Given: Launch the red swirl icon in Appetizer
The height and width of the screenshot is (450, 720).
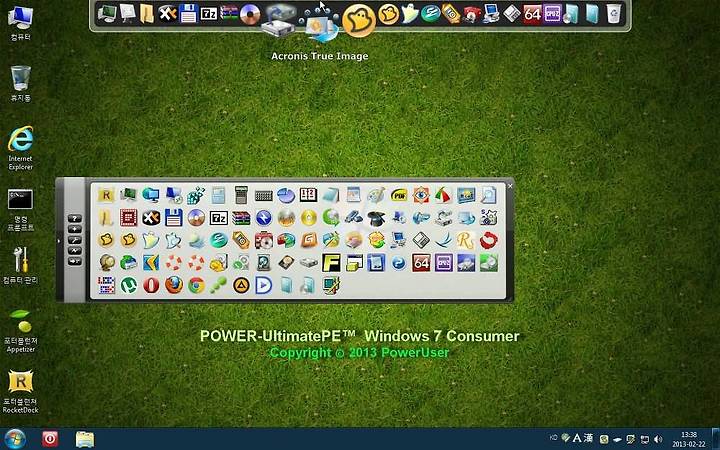Looking at the screenshot, I should coord(489,240).
